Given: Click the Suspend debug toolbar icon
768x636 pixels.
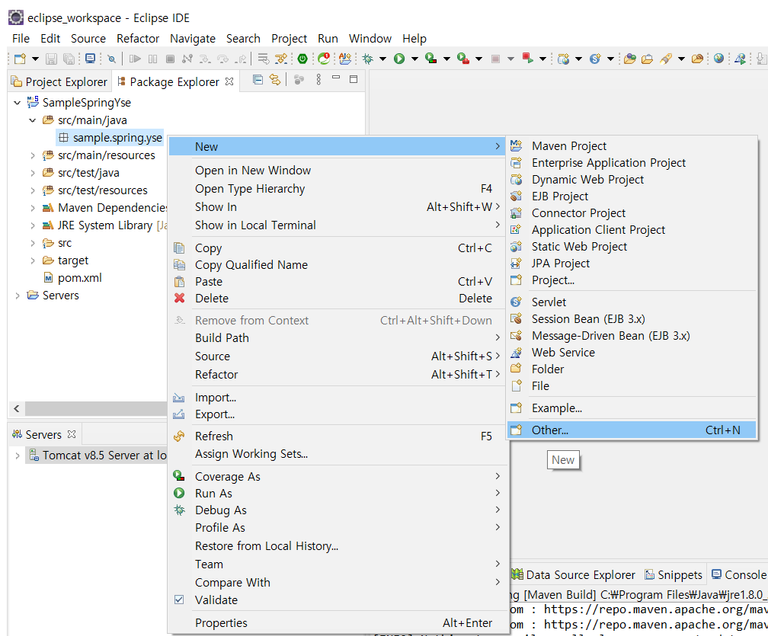Looking at the screenshot, I should tap(153, 59).
